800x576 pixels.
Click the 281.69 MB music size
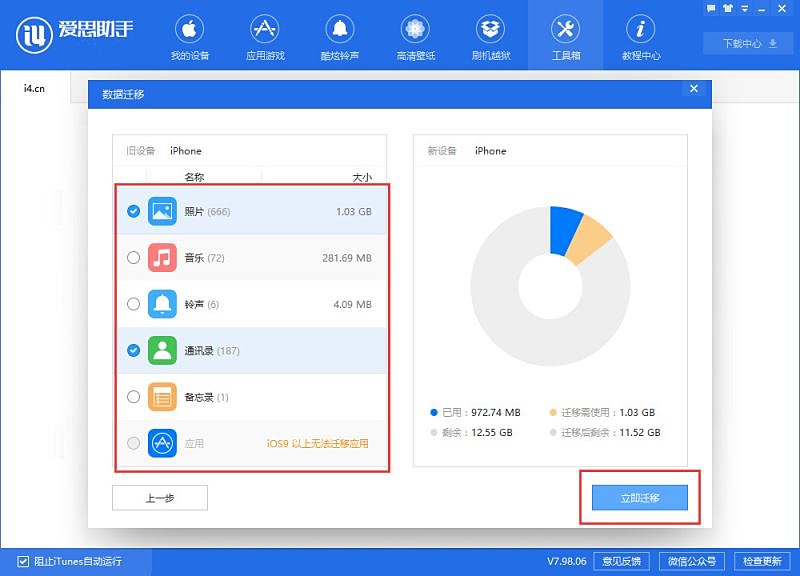click(347, 258)
